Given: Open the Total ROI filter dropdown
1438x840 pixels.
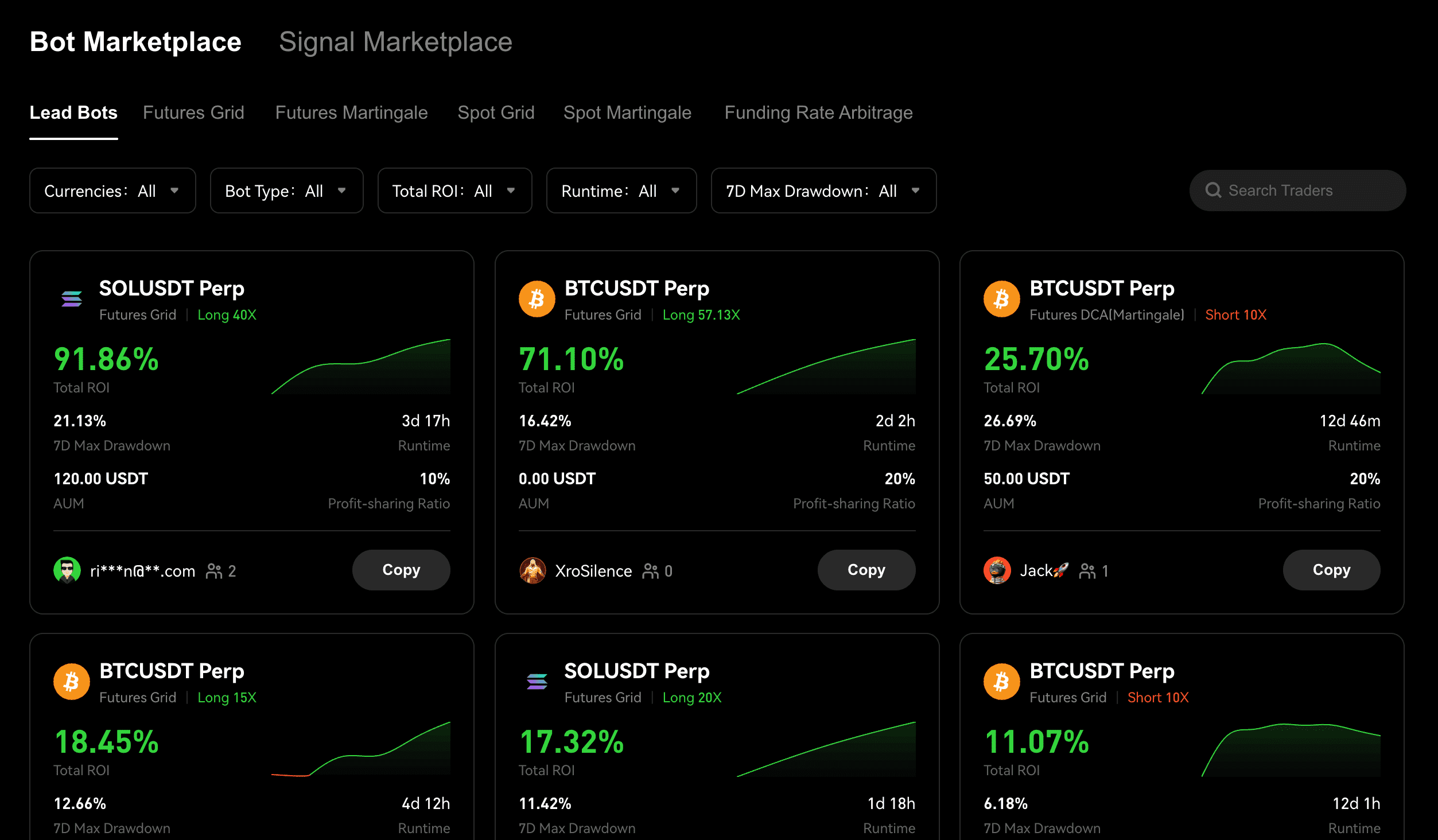Looking at the screenshot, I should (454, 190).
